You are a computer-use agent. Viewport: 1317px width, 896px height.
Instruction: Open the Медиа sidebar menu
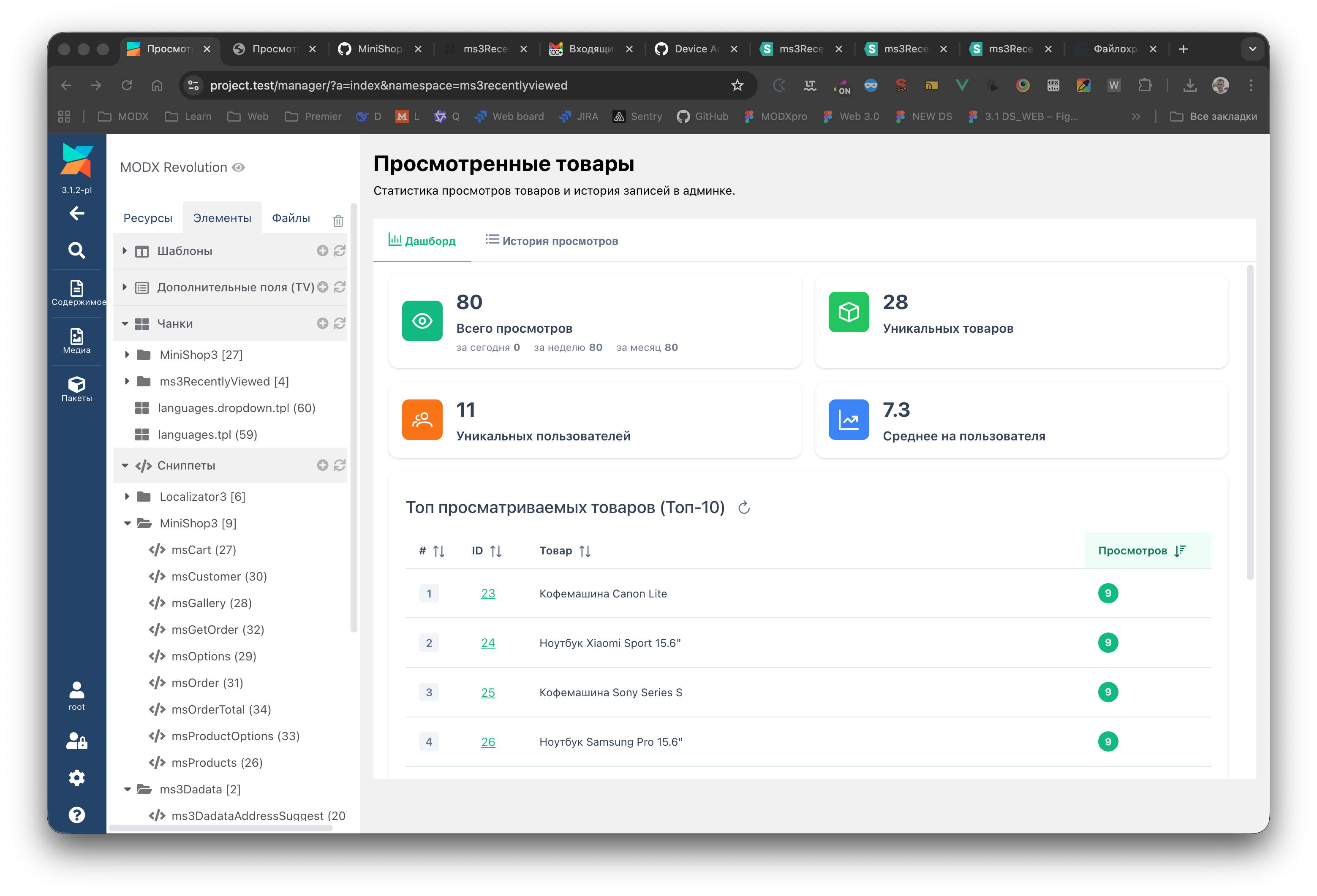click(76, 341)
